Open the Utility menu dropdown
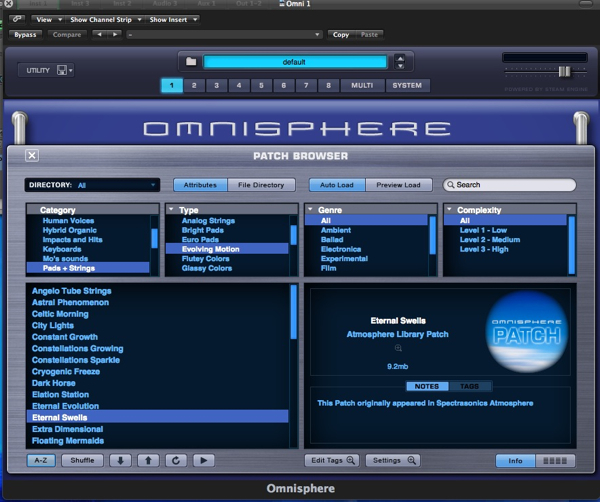600x502 pixels. [x=46, y=70]
